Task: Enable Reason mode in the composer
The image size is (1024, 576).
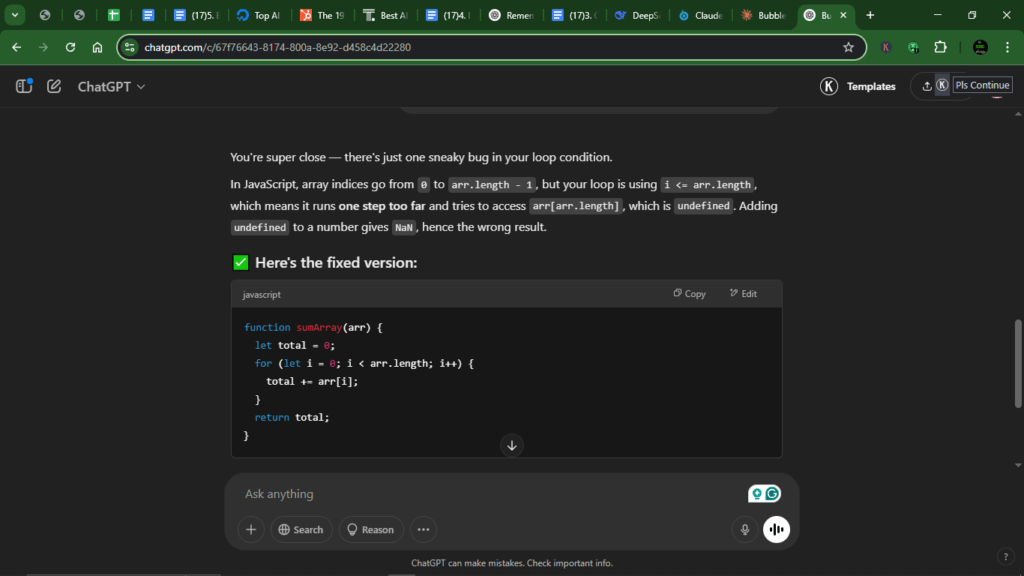Action: tap(370, 529)
